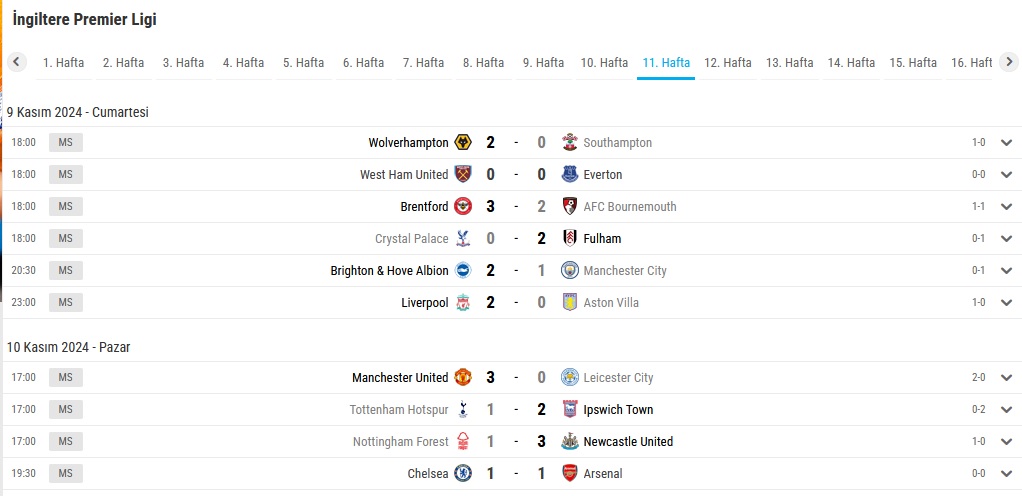The height and width of the screenshot is (496, 1022).
Task: Click the Liverpool club crest
Action: coord(463,302)
